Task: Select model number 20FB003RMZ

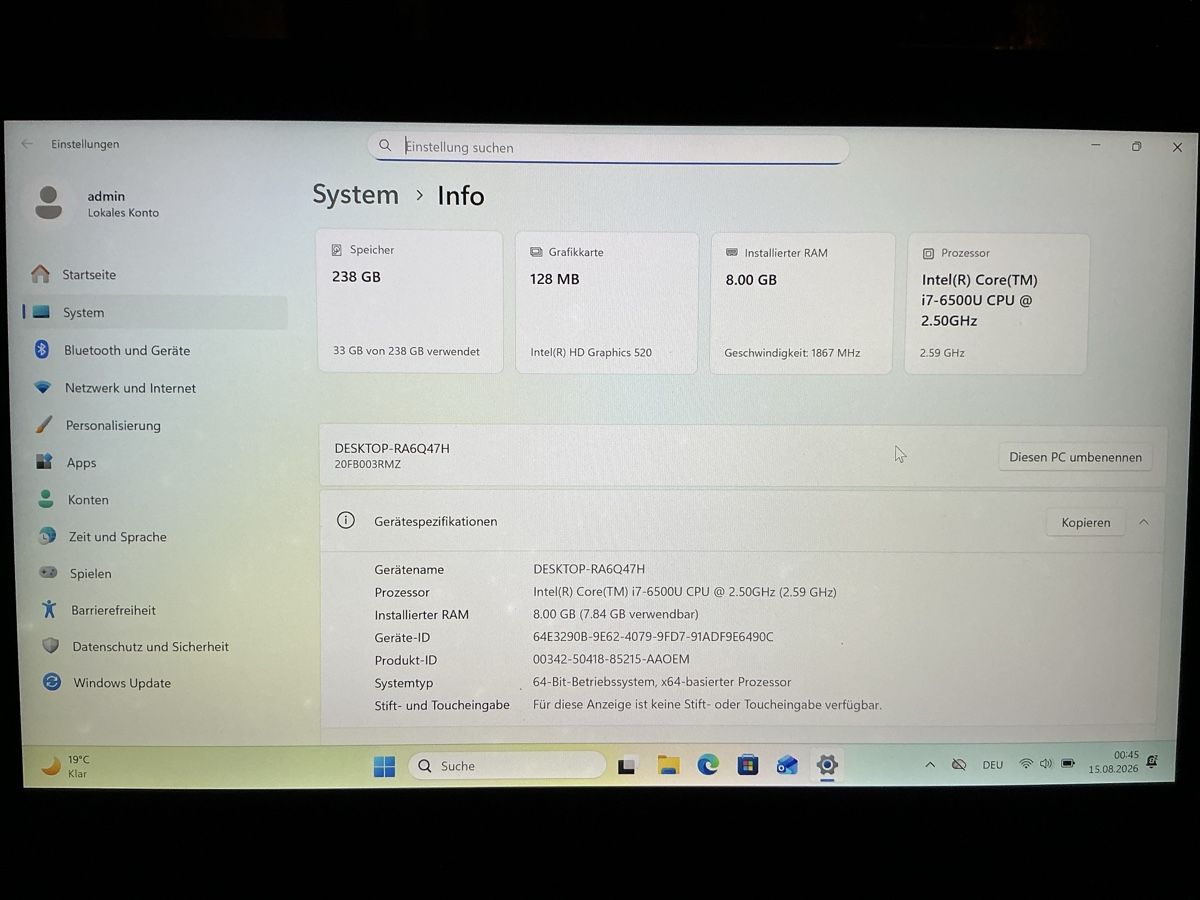Action: pos(367,465)
